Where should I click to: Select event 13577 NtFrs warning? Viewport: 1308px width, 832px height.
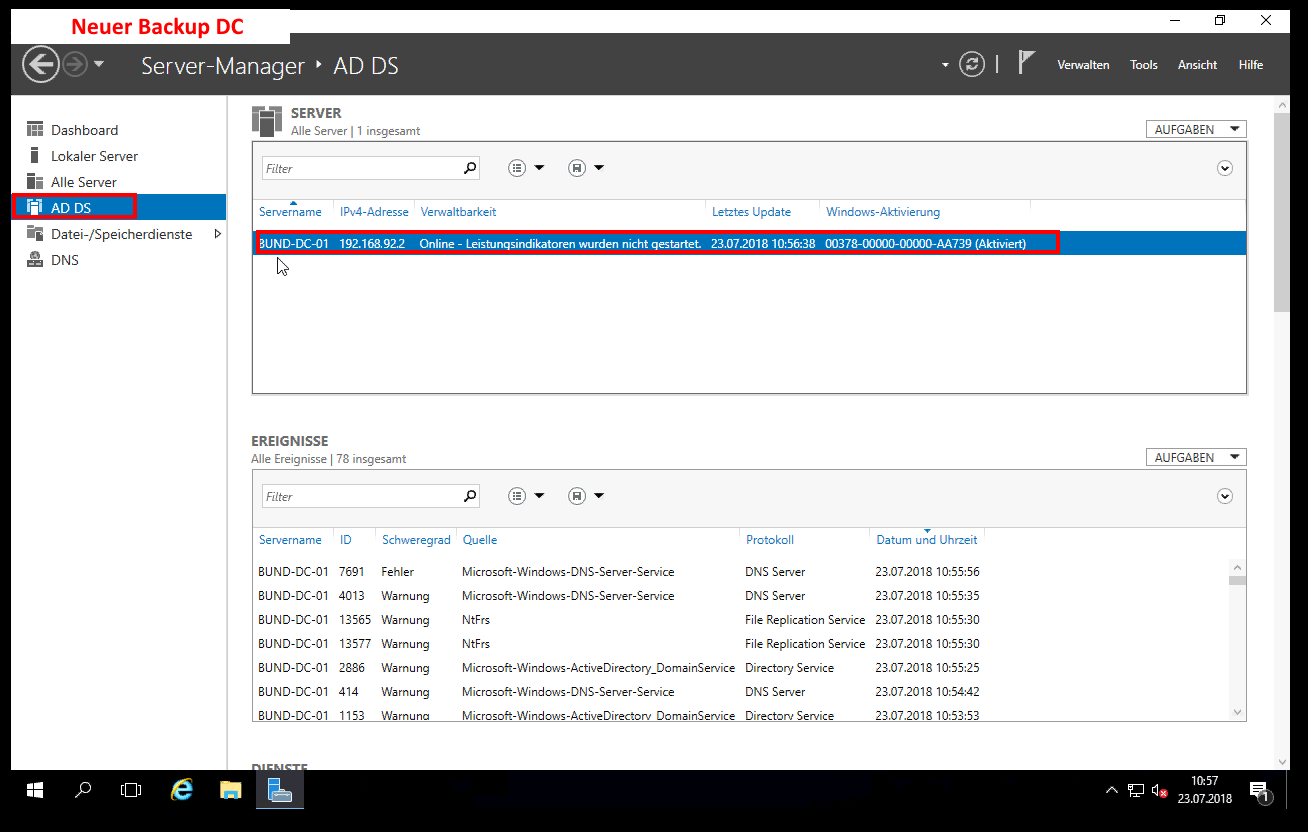741,644
